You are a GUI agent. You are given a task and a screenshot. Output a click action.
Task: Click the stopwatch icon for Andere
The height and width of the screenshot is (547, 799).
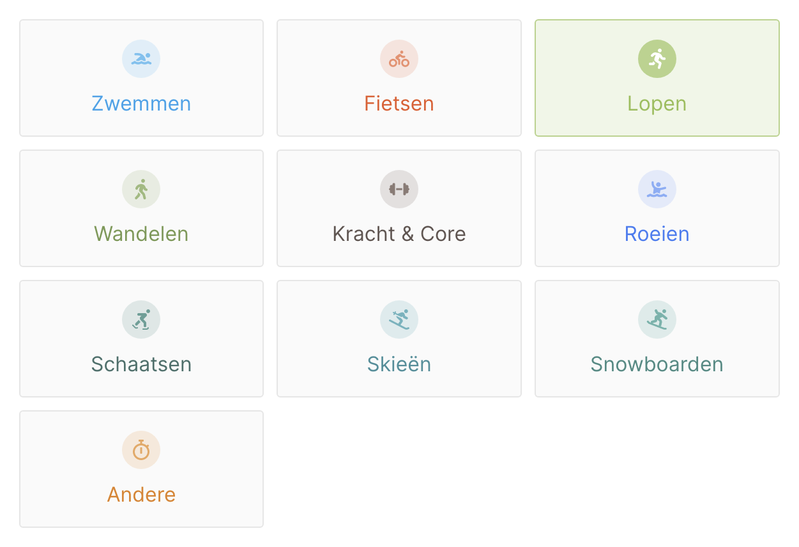(141, 450)
